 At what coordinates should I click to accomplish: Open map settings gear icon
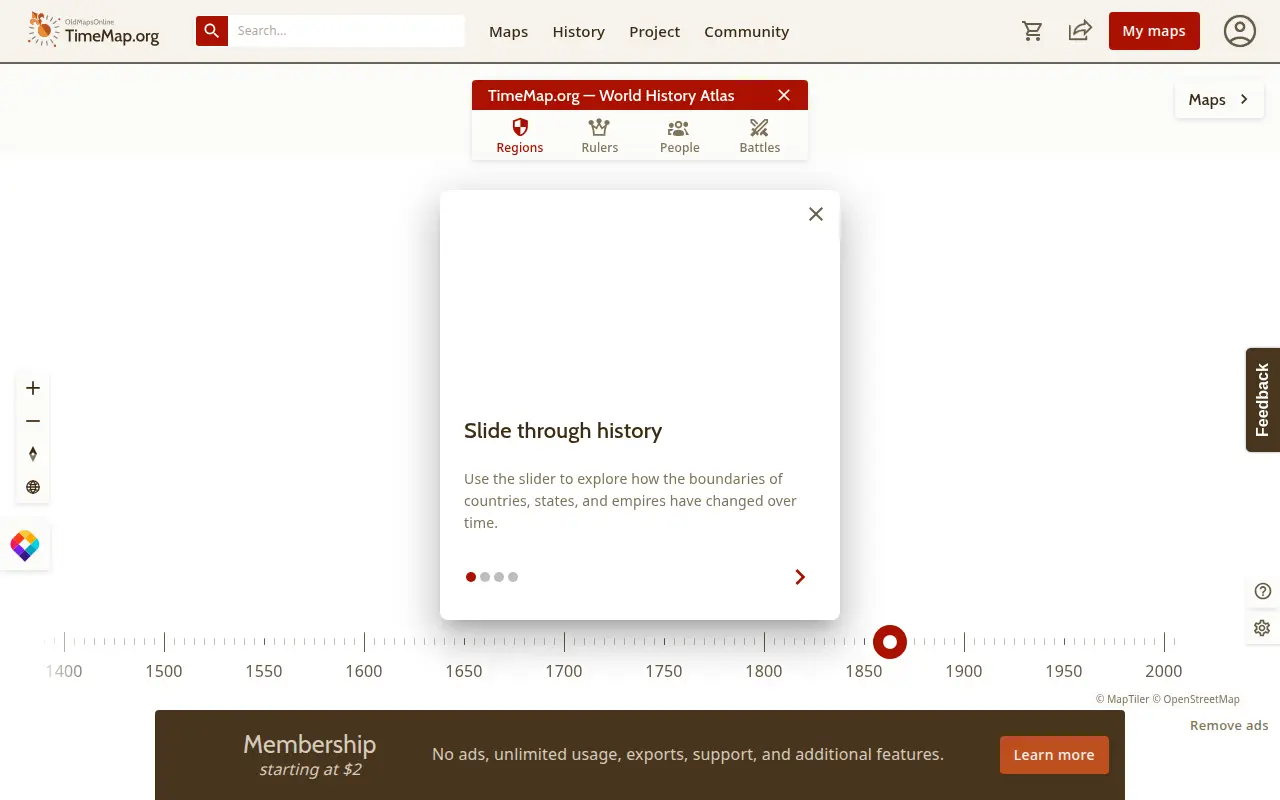tap(1263, 628)
